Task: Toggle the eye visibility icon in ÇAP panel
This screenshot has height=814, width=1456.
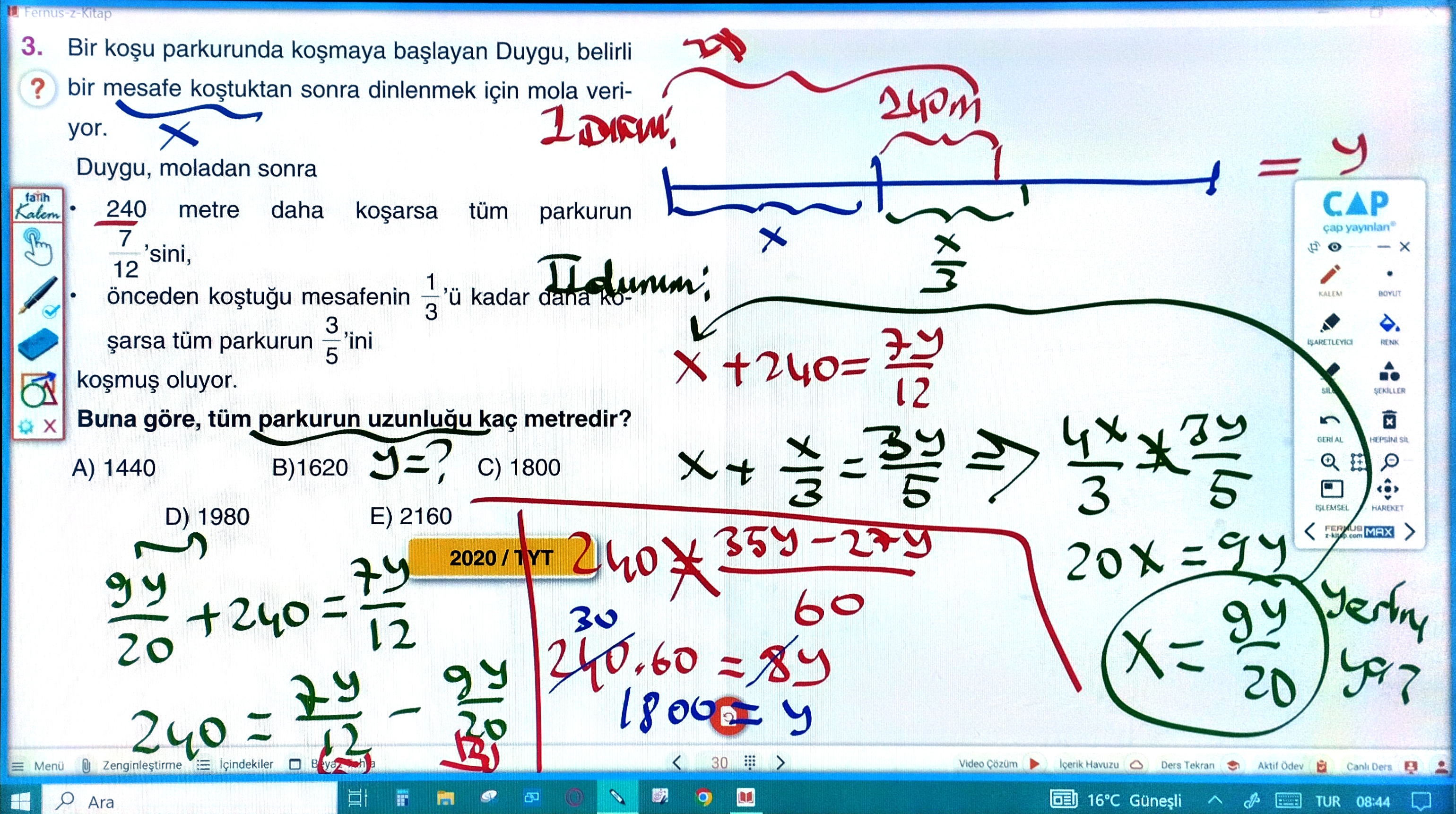Action: [x=1335, y=247]
